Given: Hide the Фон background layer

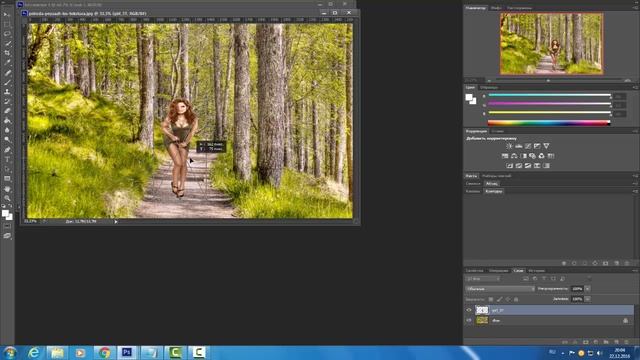Looking at the screenshot, I should pos(469,320).
